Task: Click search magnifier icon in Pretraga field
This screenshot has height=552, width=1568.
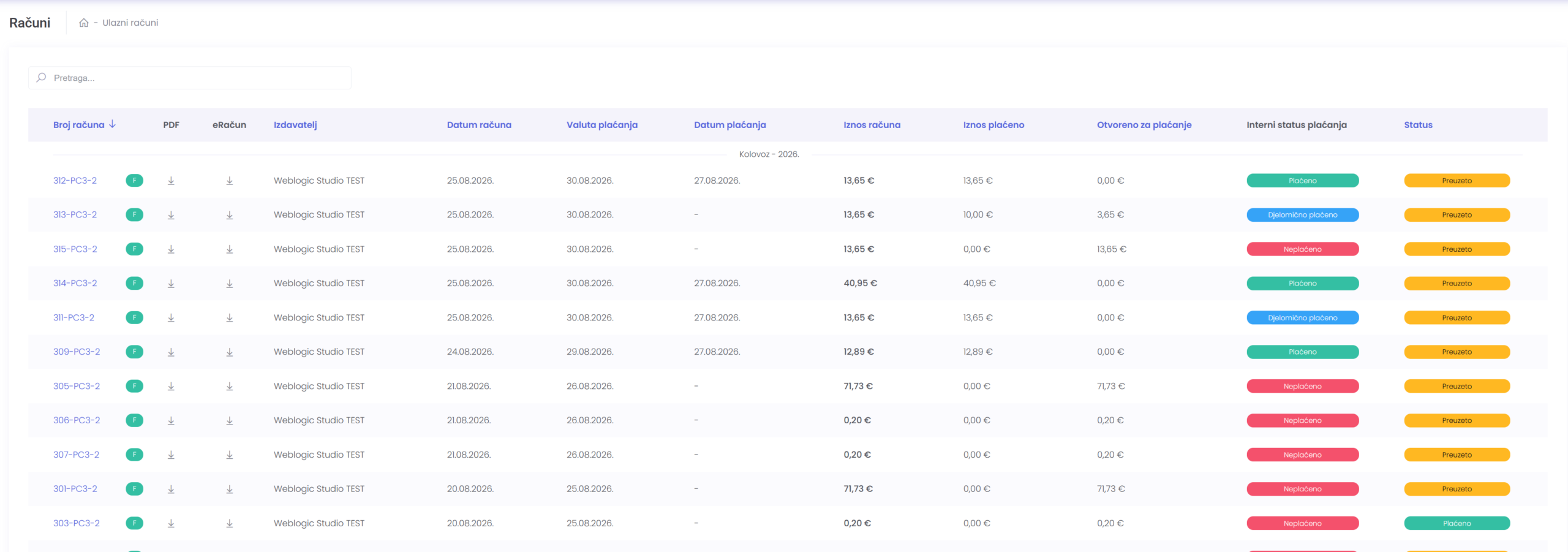Action: tap(41, 77)
